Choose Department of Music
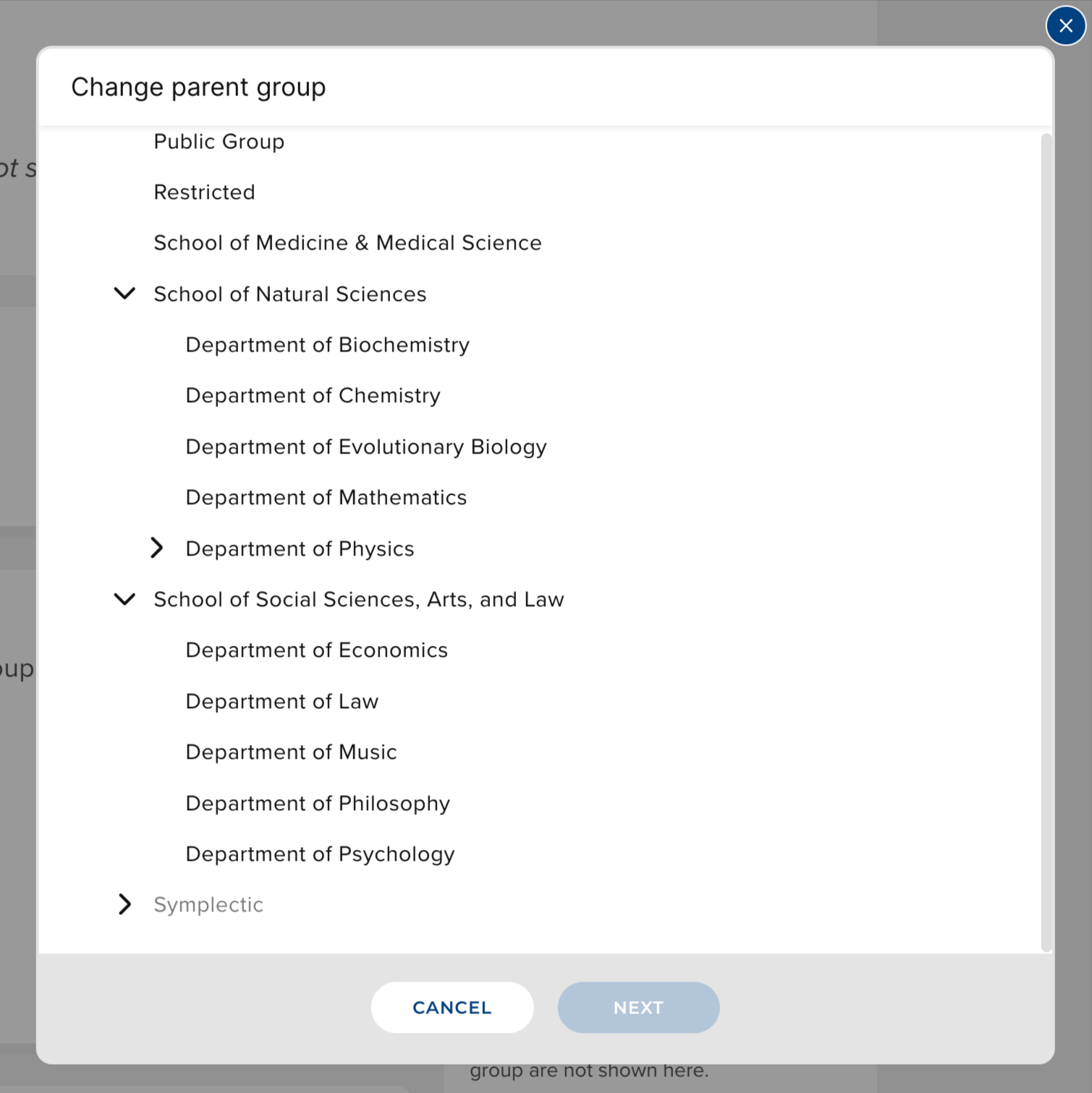 coord(291,752)
